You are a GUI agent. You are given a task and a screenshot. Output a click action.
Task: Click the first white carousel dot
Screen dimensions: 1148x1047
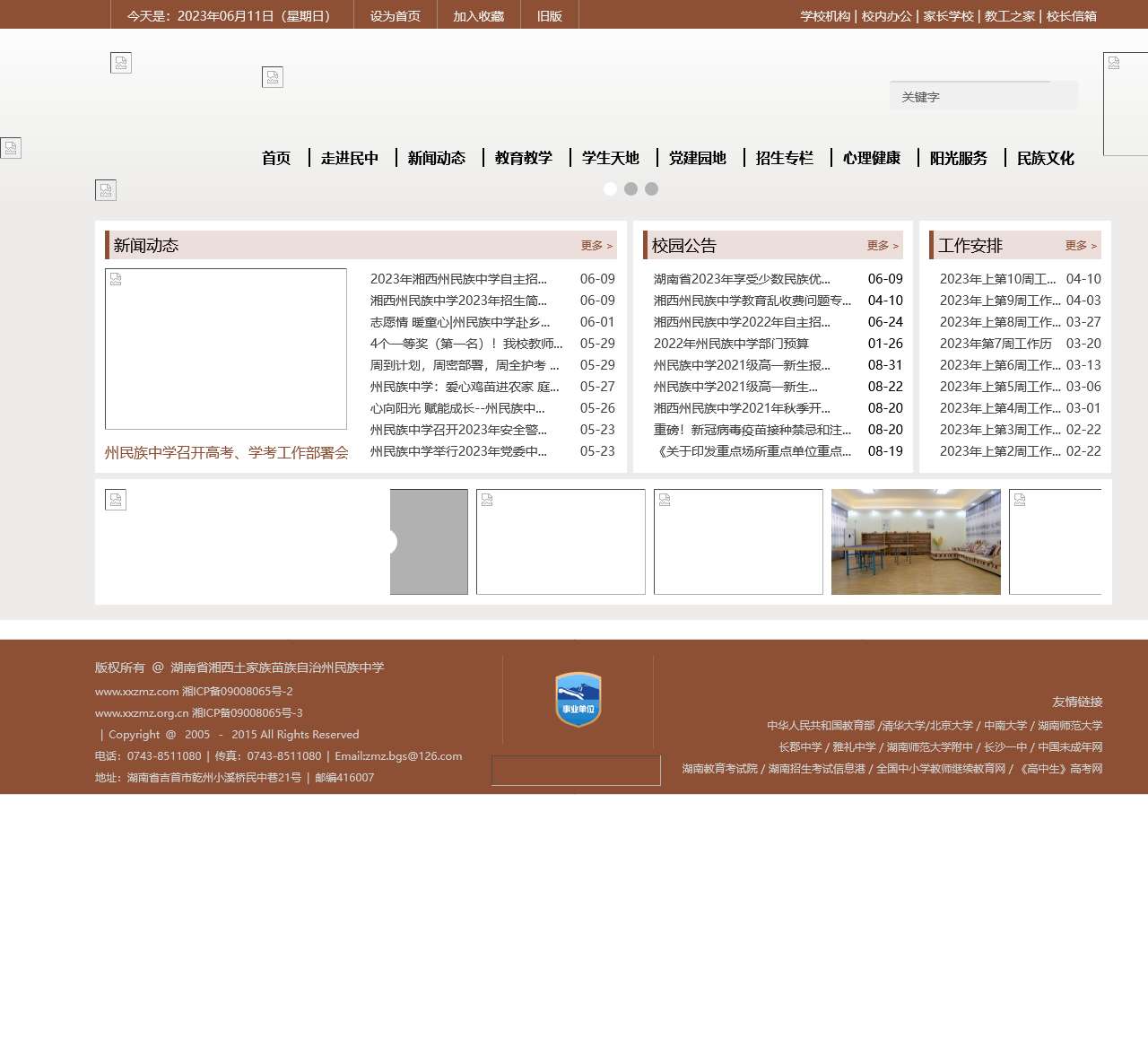(610, 188)
